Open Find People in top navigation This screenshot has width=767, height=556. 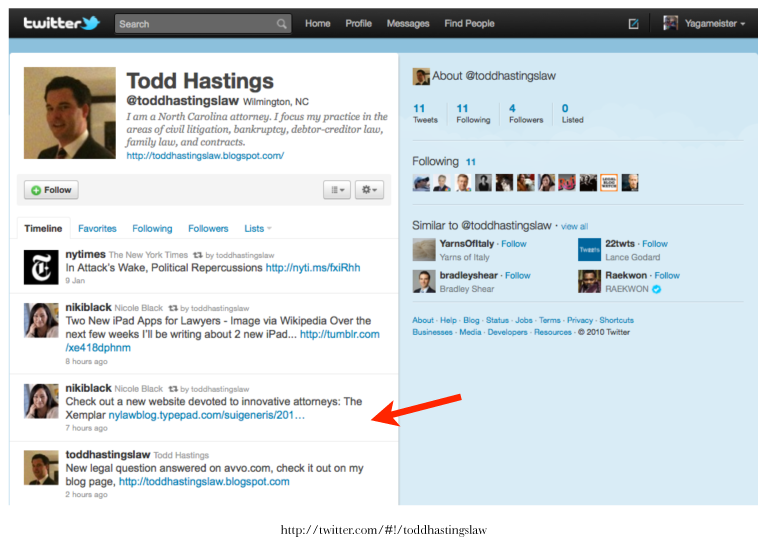[x=469, y=23]
